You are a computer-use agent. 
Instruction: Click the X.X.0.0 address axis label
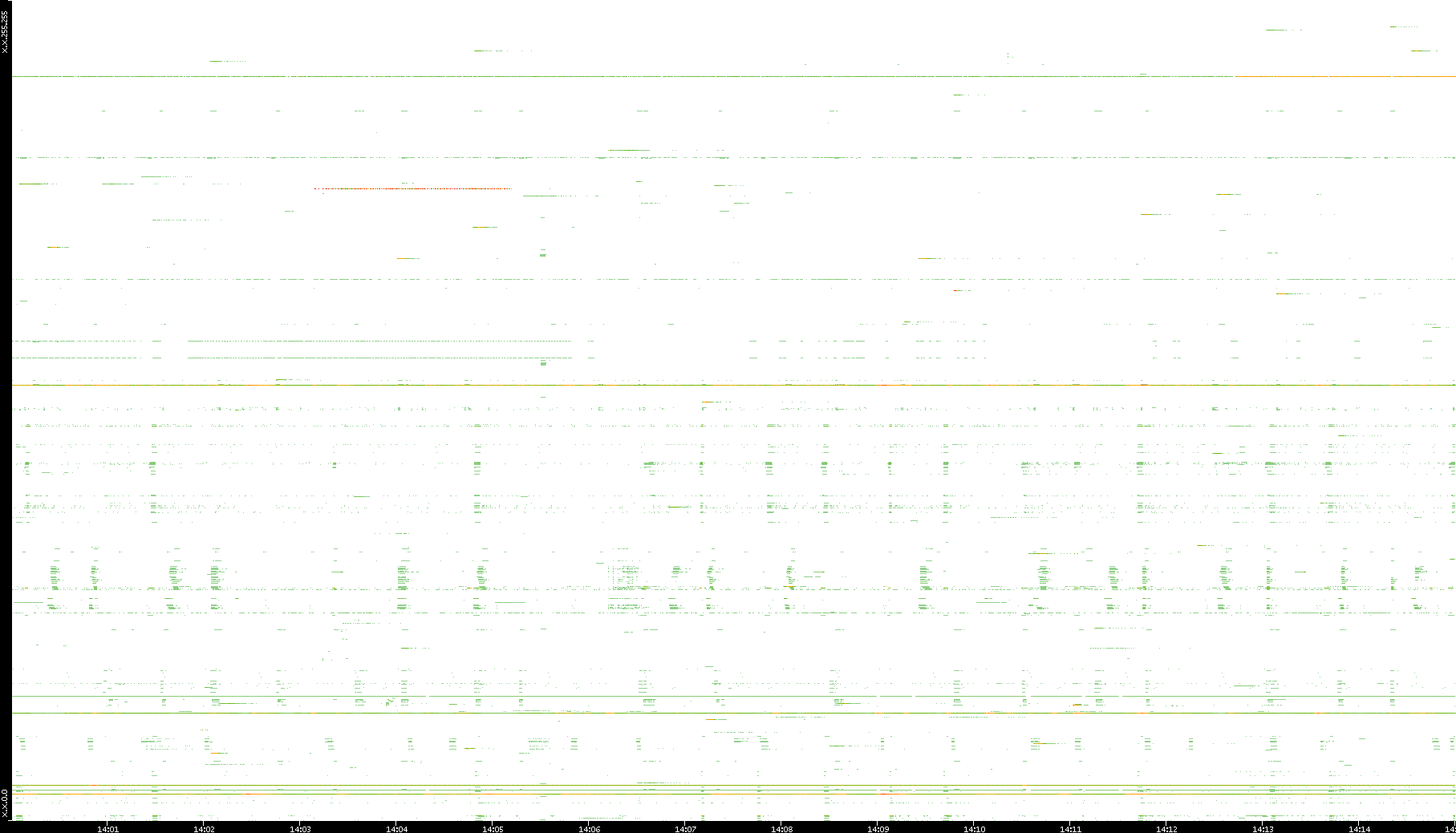5,804
